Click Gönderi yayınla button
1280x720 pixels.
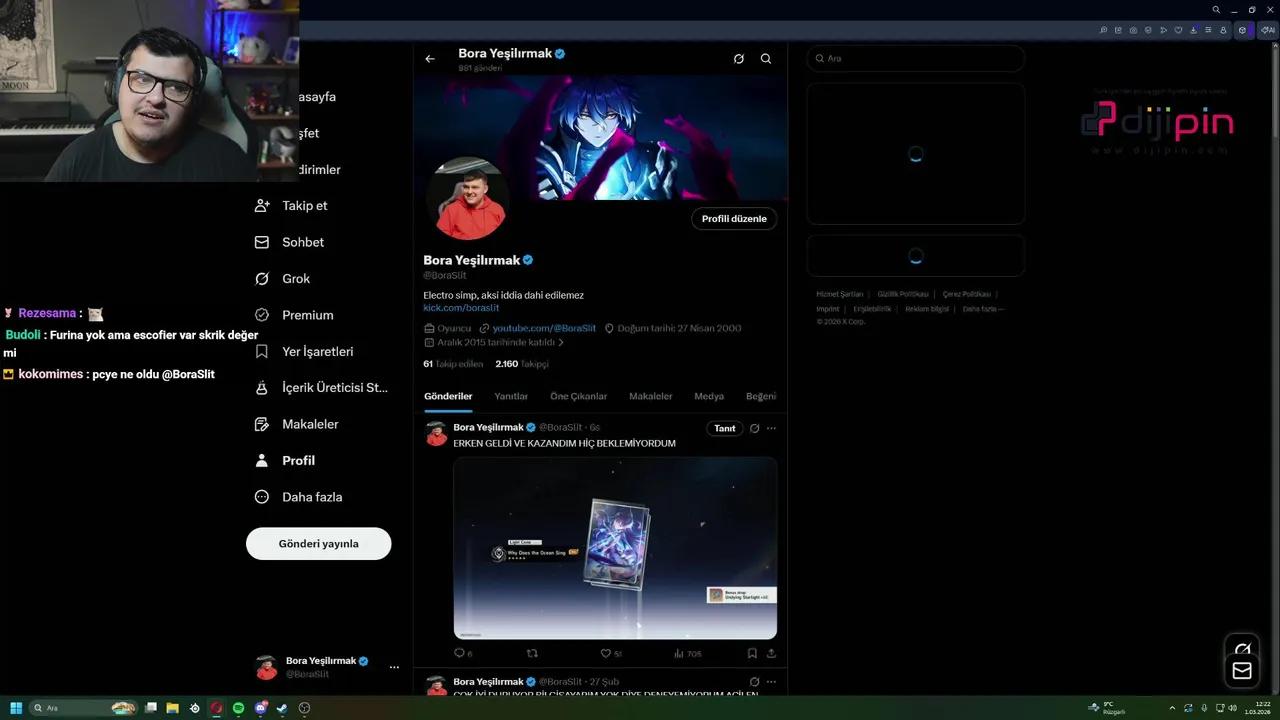pos(319,543)
